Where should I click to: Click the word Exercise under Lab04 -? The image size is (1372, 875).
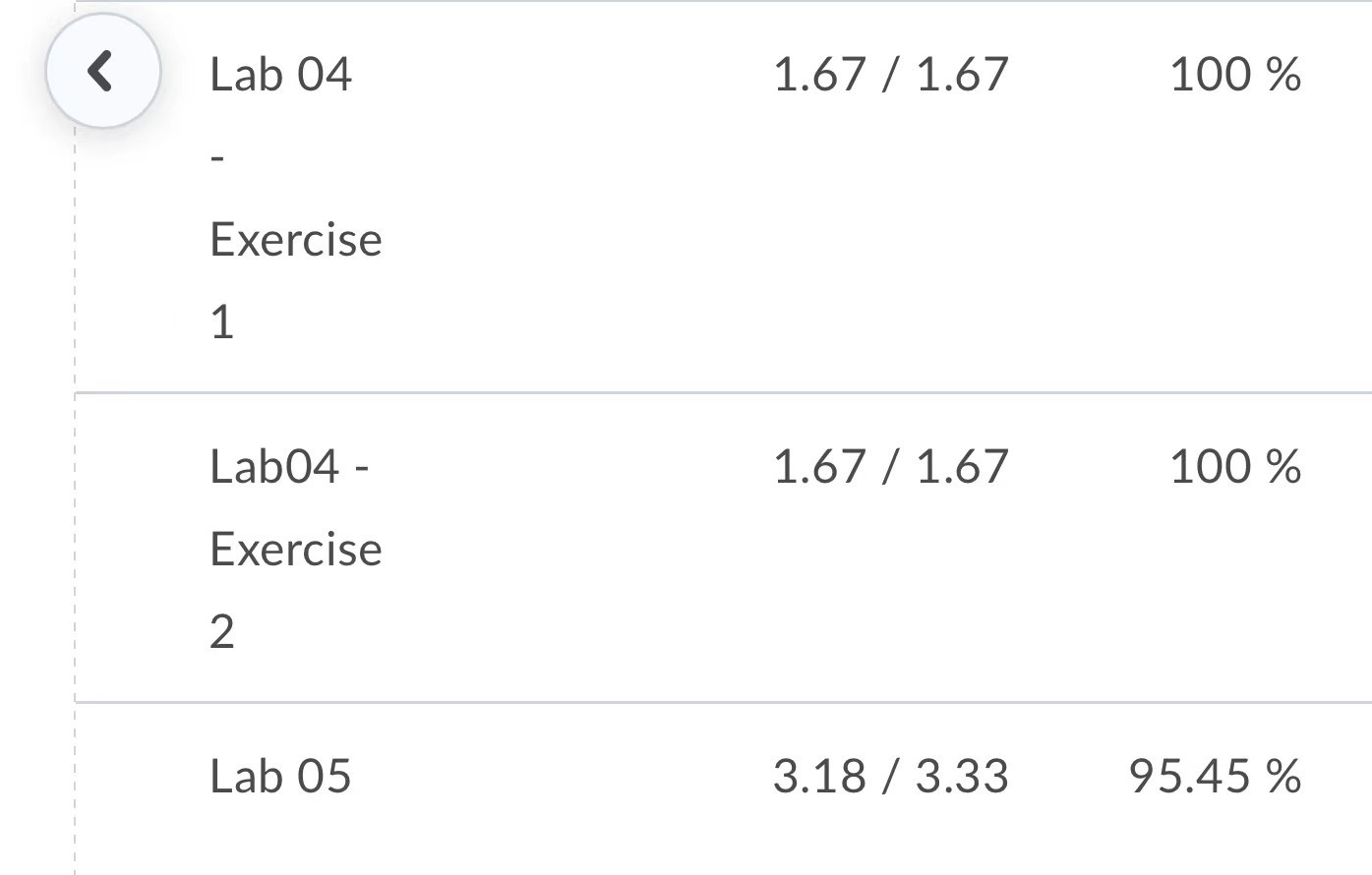click(x=296, y=549)
